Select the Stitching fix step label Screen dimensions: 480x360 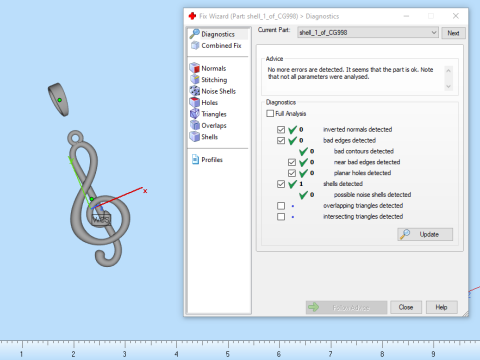(214, 80)
